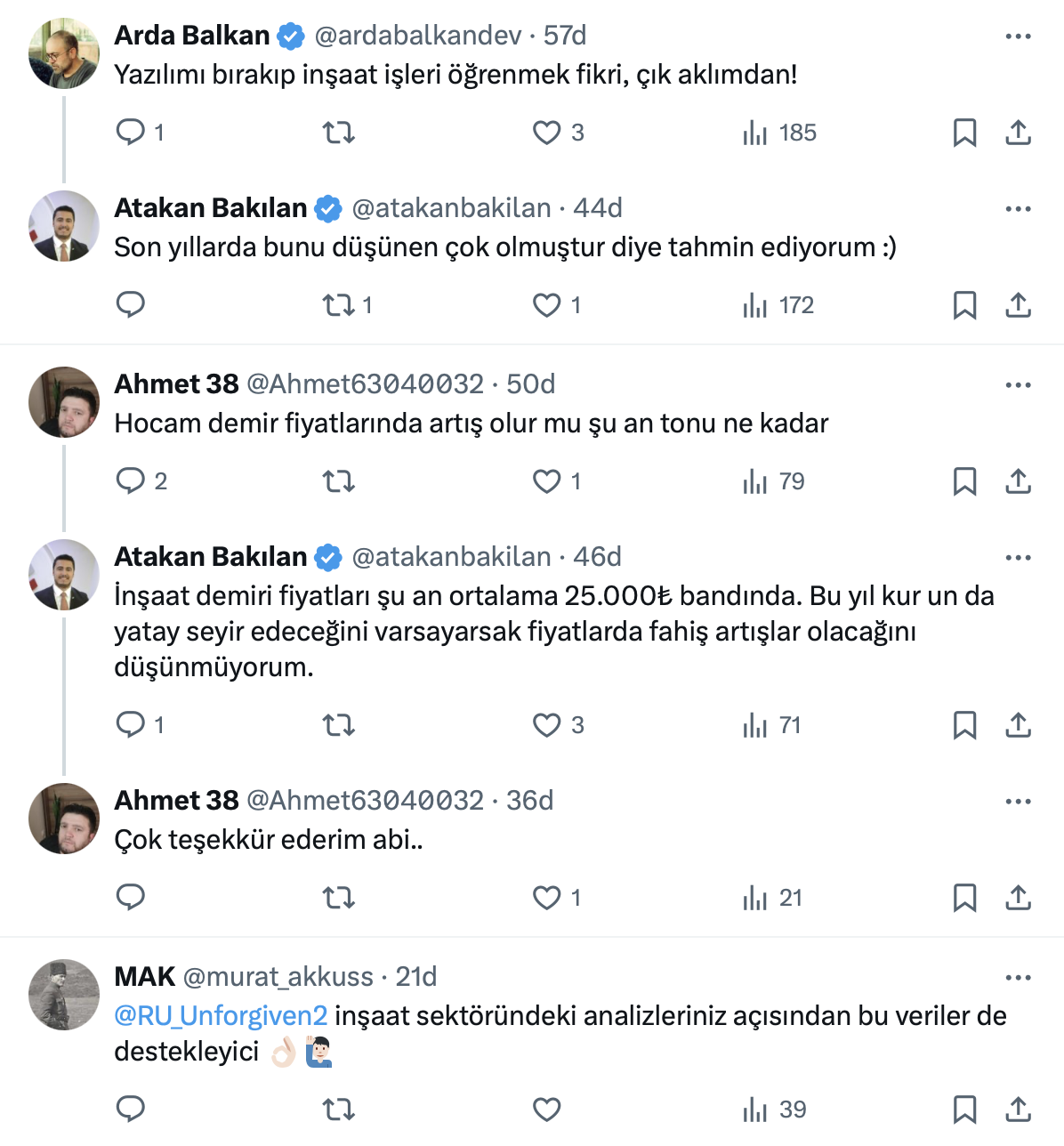View analytics of Ahmet 38's demir question

coord(755,481)
